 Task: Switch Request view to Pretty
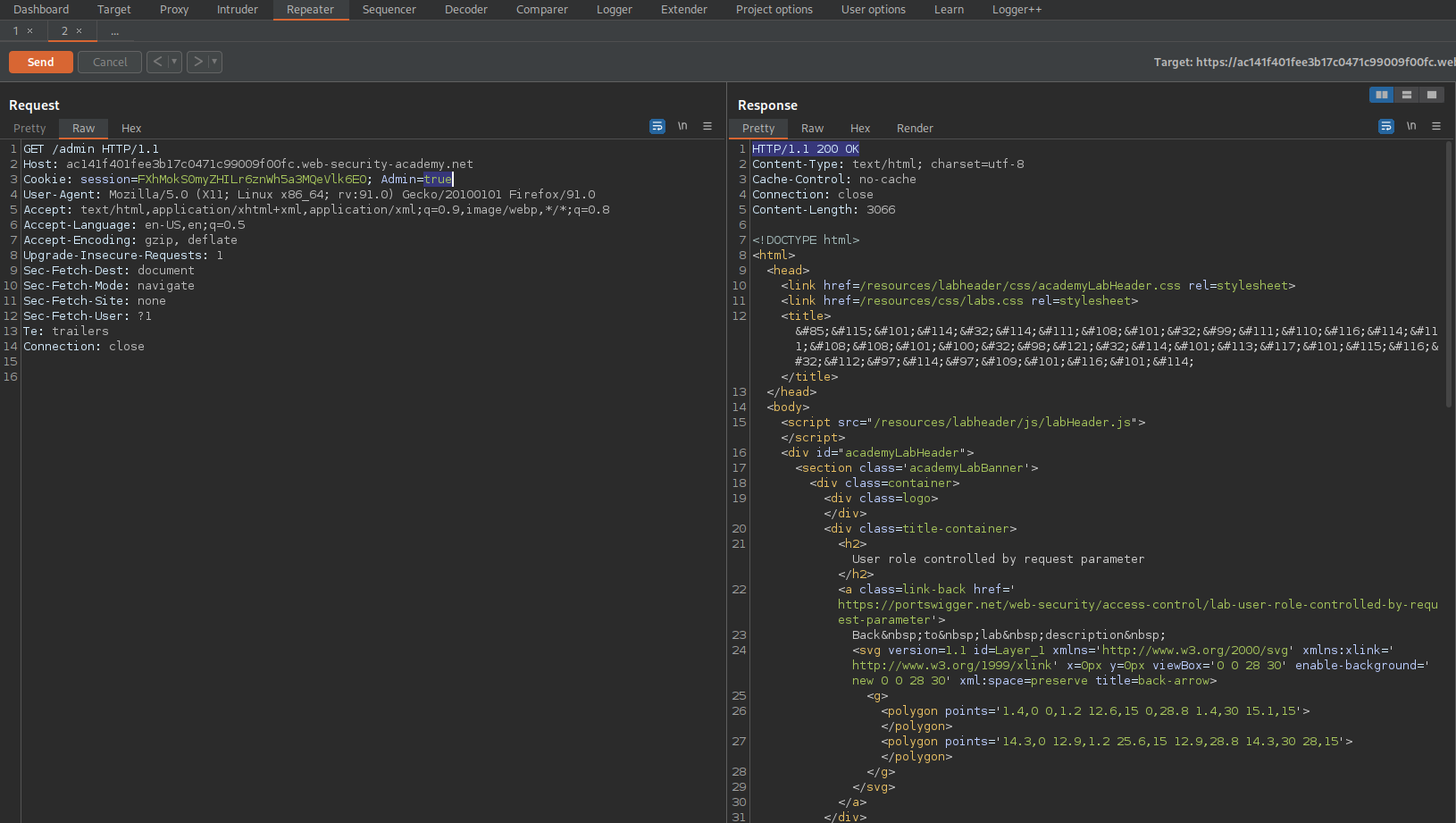pos(29,129)
